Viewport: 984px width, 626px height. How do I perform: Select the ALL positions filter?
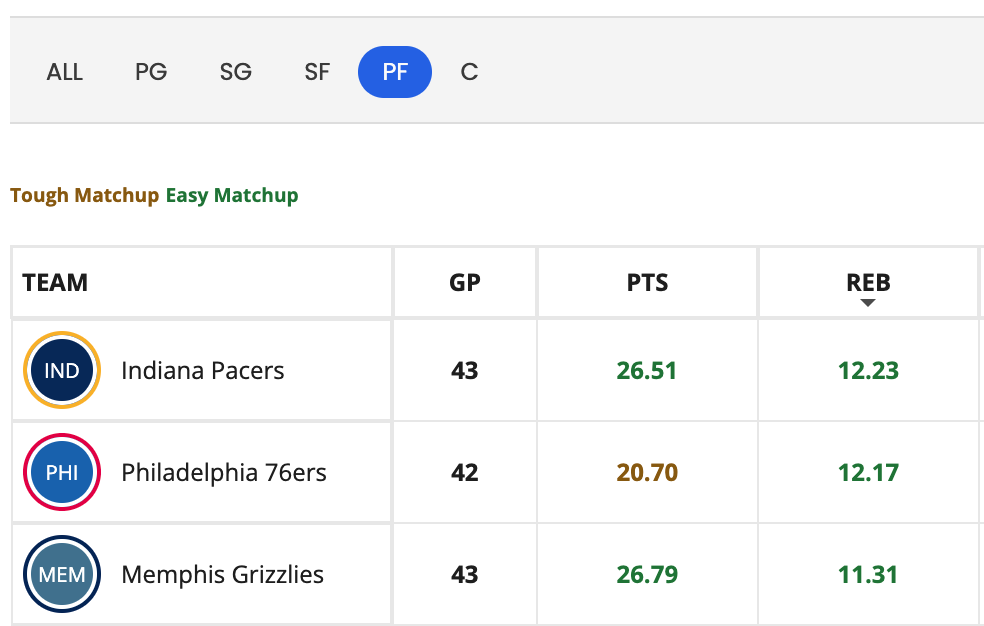pos(65,72)
